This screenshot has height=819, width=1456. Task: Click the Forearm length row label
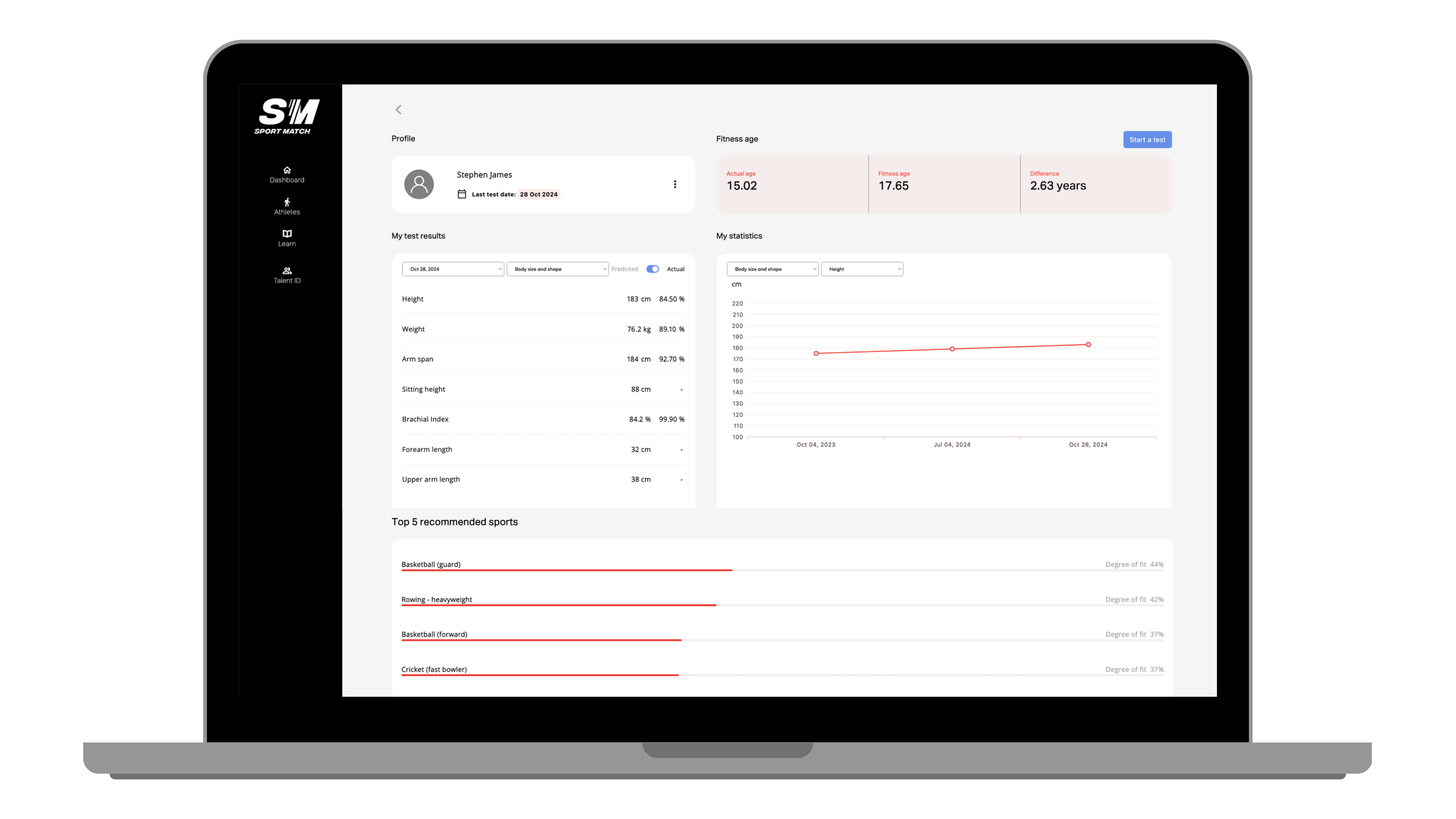pyautogui.click(x=427, y=449)
